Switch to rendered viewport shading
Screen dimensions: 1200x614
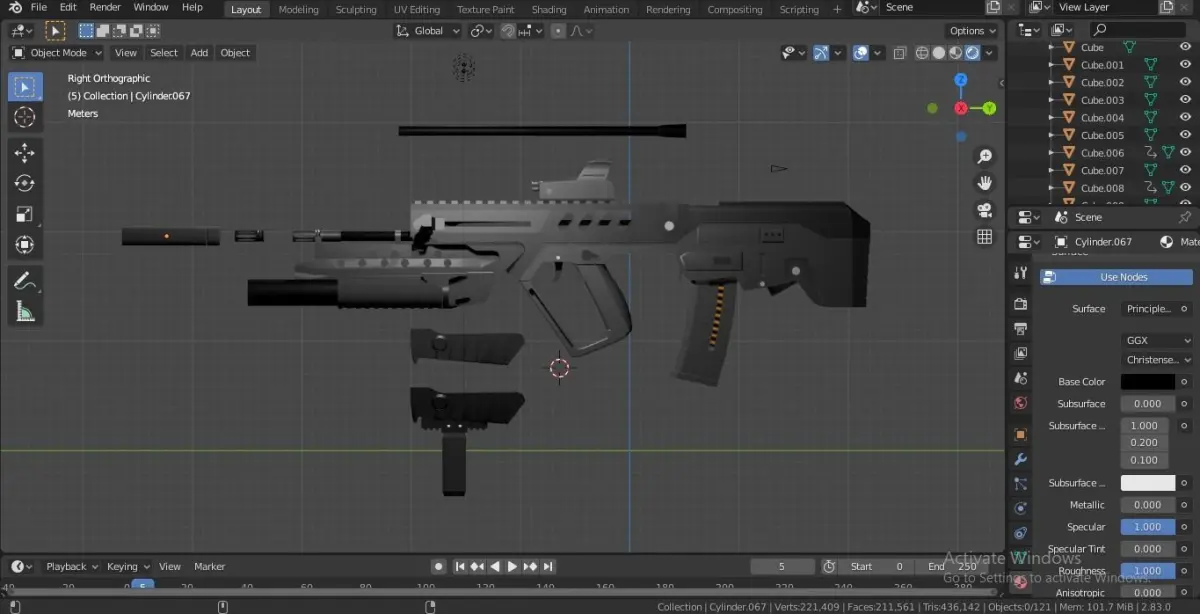971,53
